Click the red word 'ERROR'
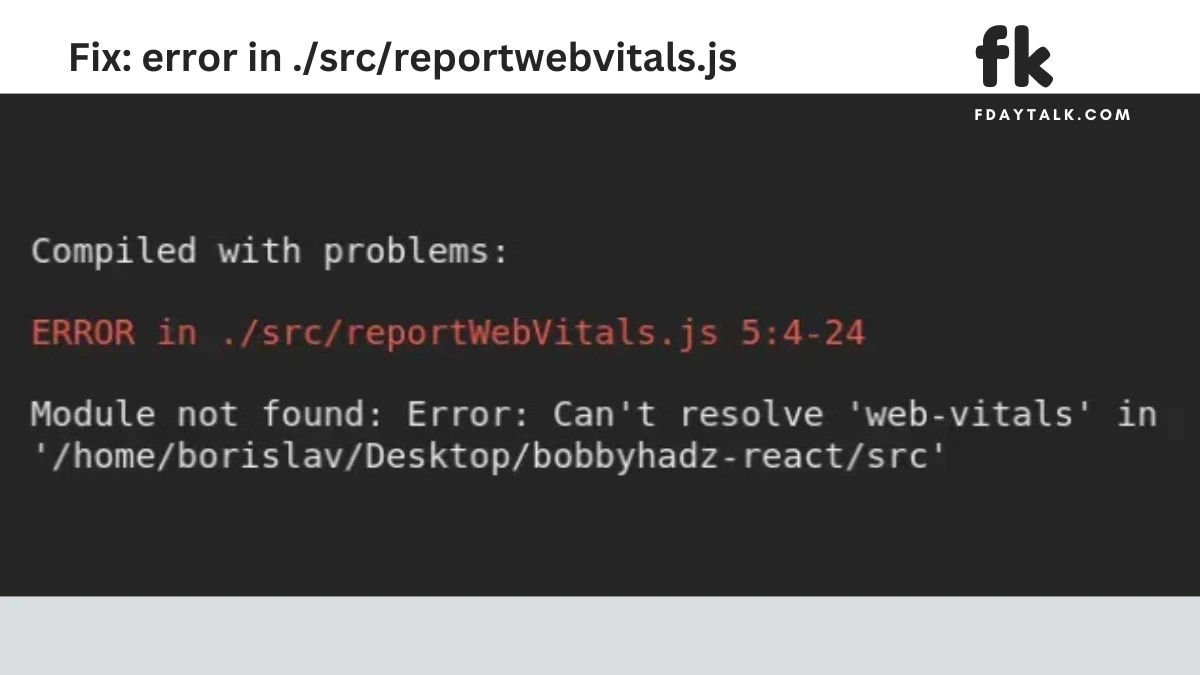 tap(83, 332)
